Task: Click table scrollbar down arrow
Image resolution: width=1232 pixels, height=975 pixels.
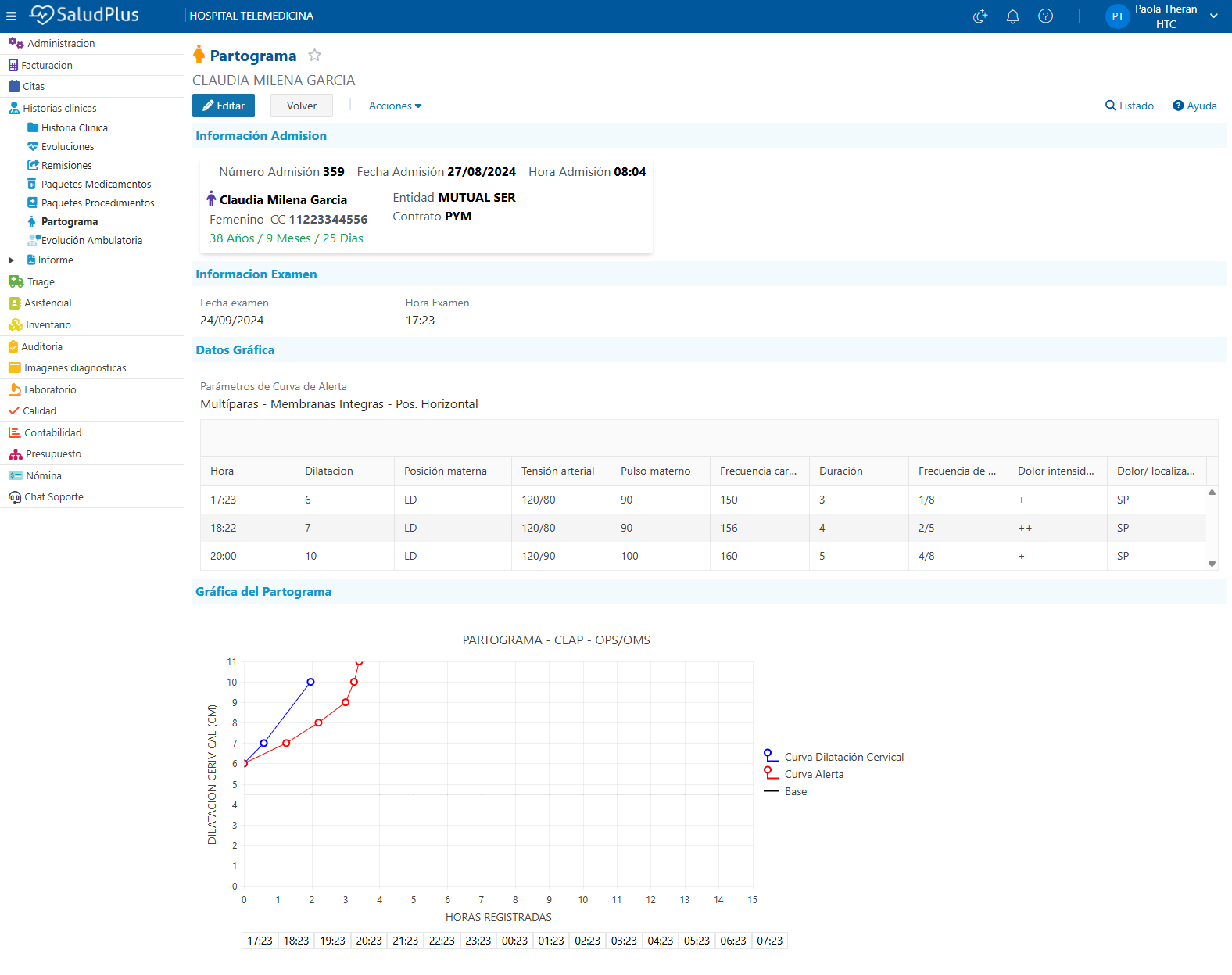Action: (1212, 564)
